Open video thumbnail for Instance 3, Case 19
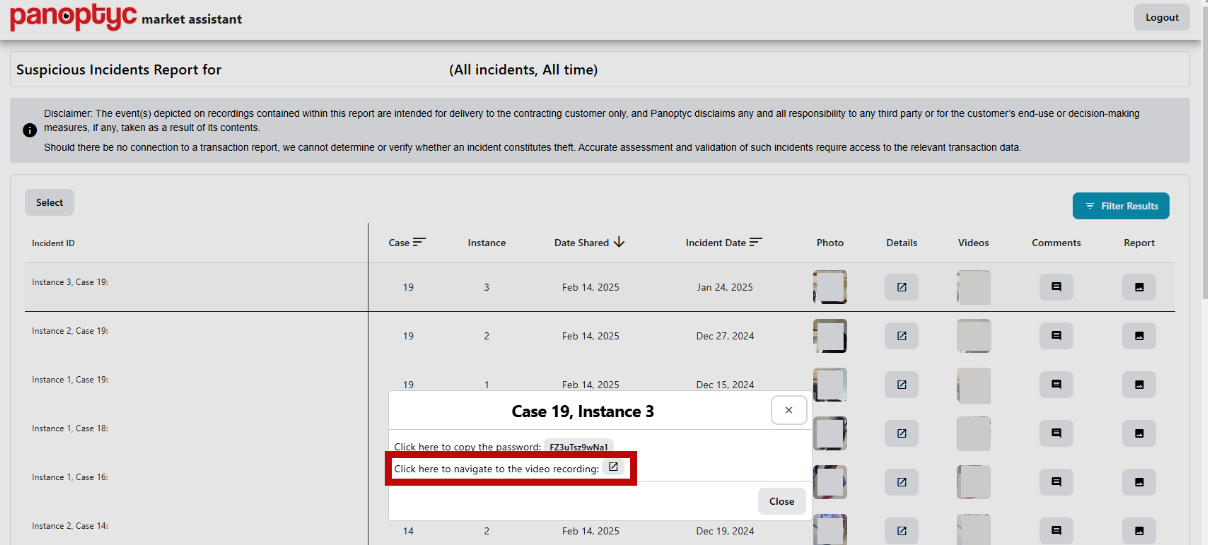 click(x=974, y=287)
